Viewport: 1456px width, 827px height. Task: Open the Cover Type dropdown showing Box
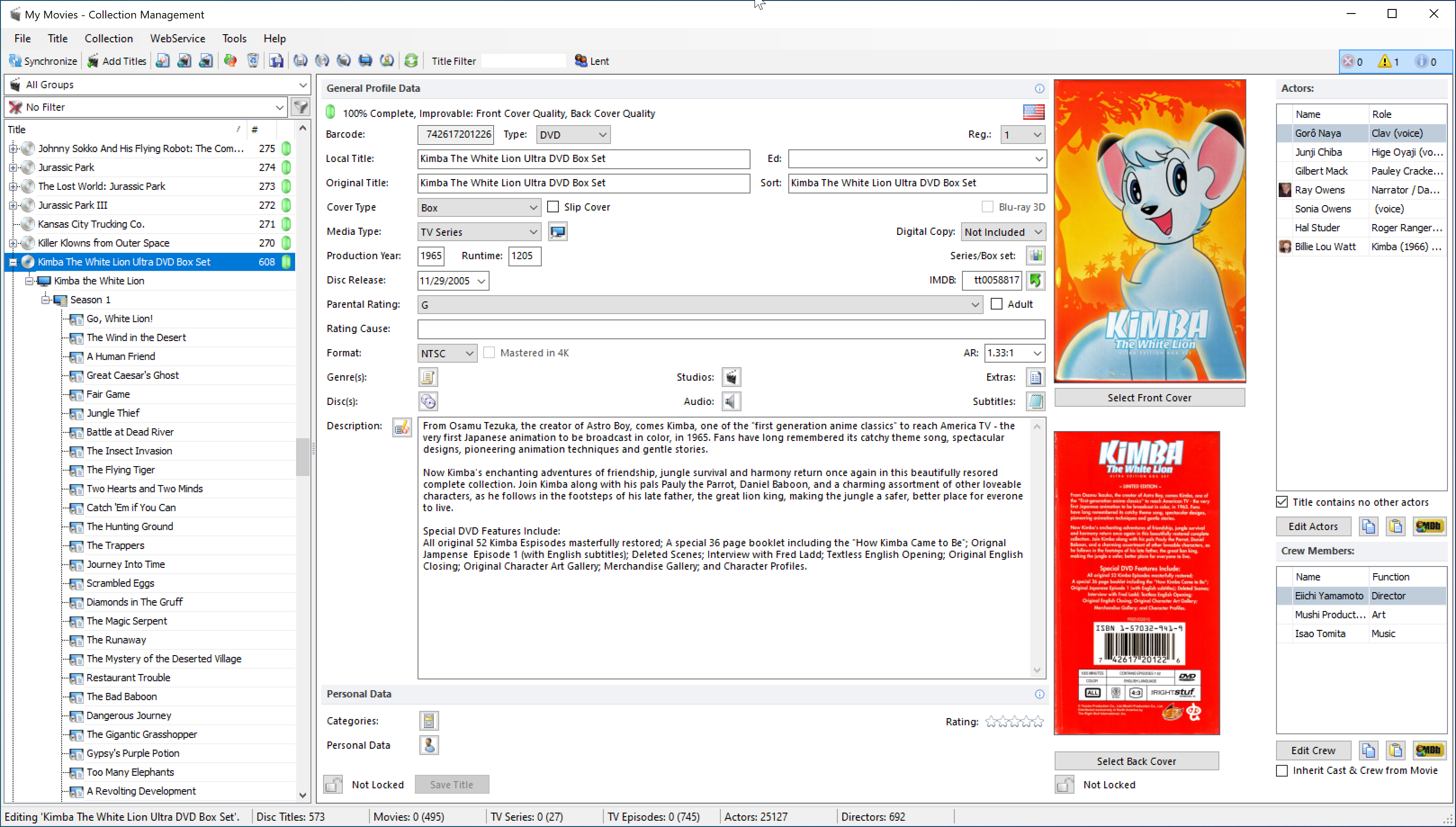coord(479,208)
